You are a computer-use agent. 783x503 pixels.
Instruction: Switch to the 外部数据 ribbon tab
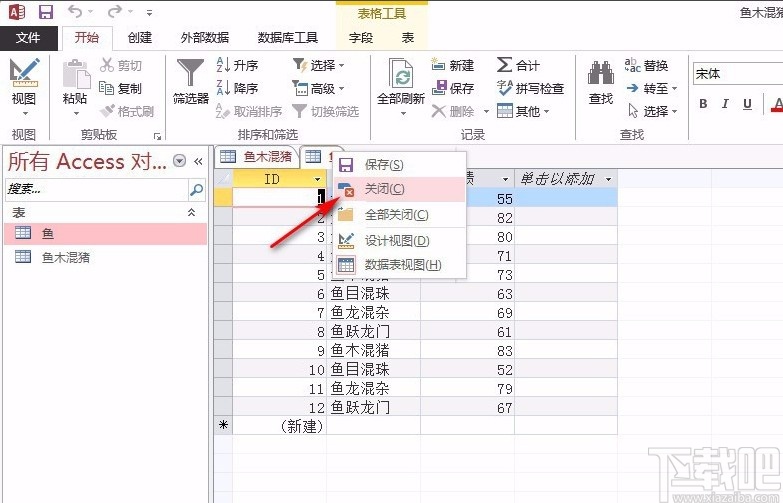pyautogui.click(x=205, y=38)
